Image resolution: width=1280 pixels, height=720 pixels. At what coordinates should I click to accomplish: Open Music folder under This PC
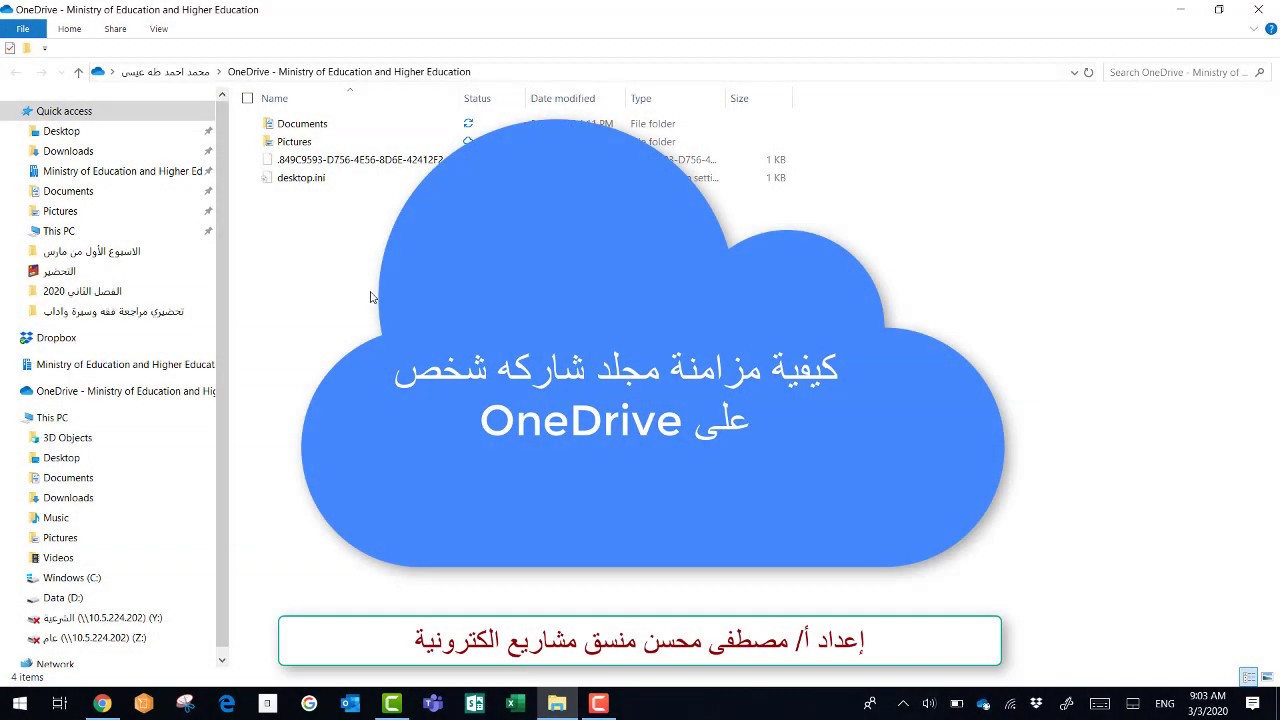(x=56, y=518)
